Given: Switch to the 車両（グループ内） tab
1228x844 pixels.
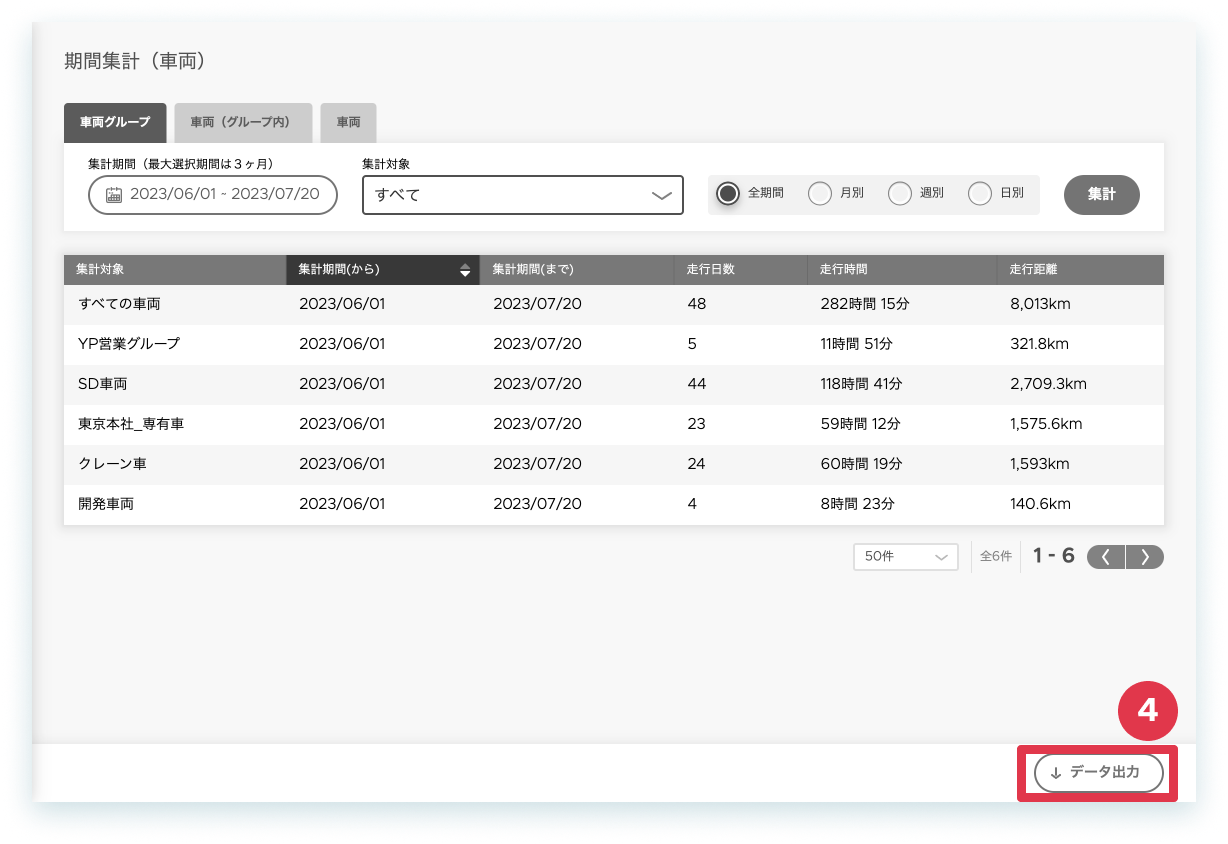Looking at the screenshot, I should pyautogui.click(x=243, y=122).
